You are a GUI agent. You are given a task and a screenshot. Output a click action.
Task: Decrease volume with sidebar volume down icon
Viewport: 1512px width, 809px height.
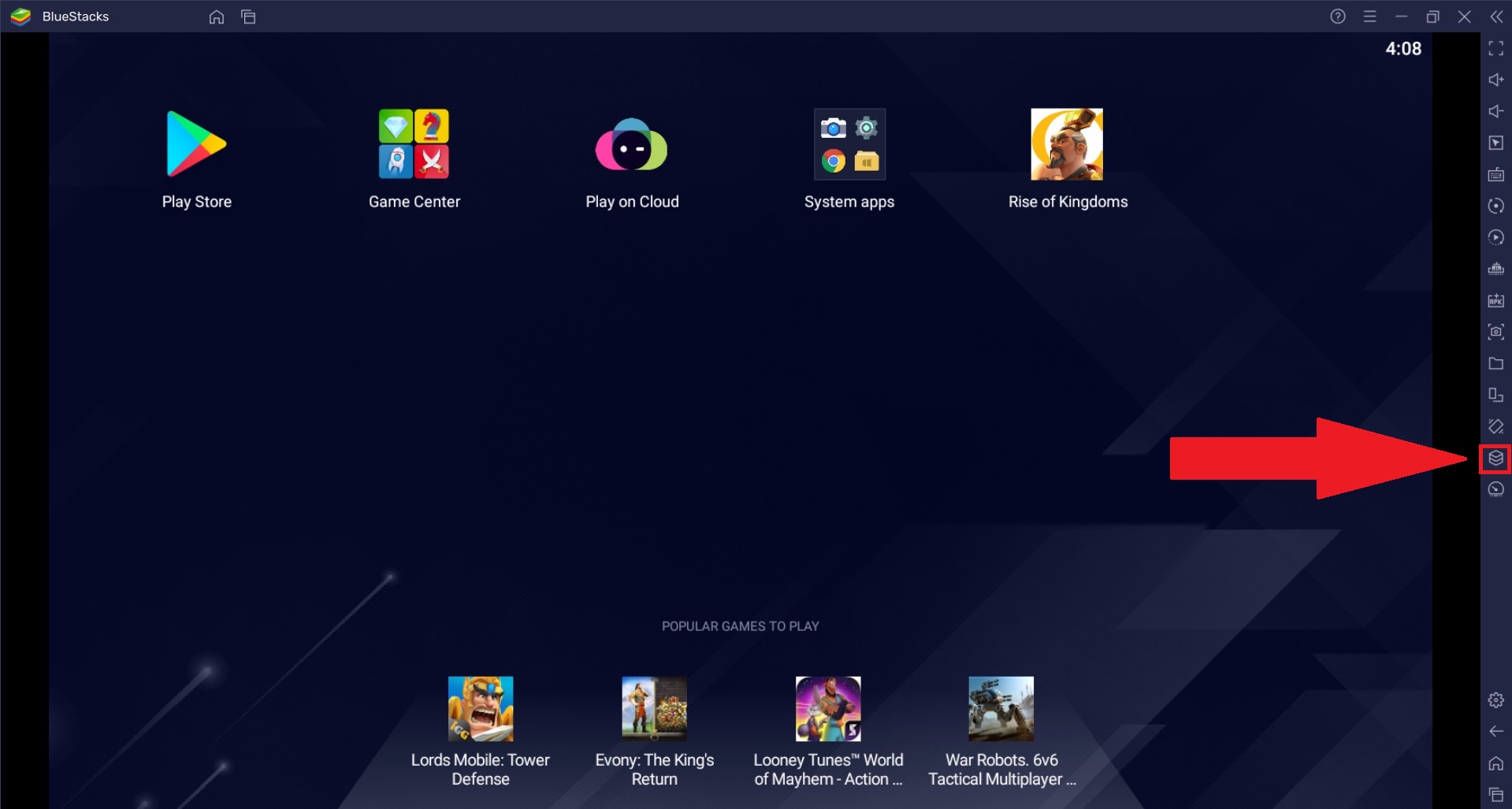1495,112
